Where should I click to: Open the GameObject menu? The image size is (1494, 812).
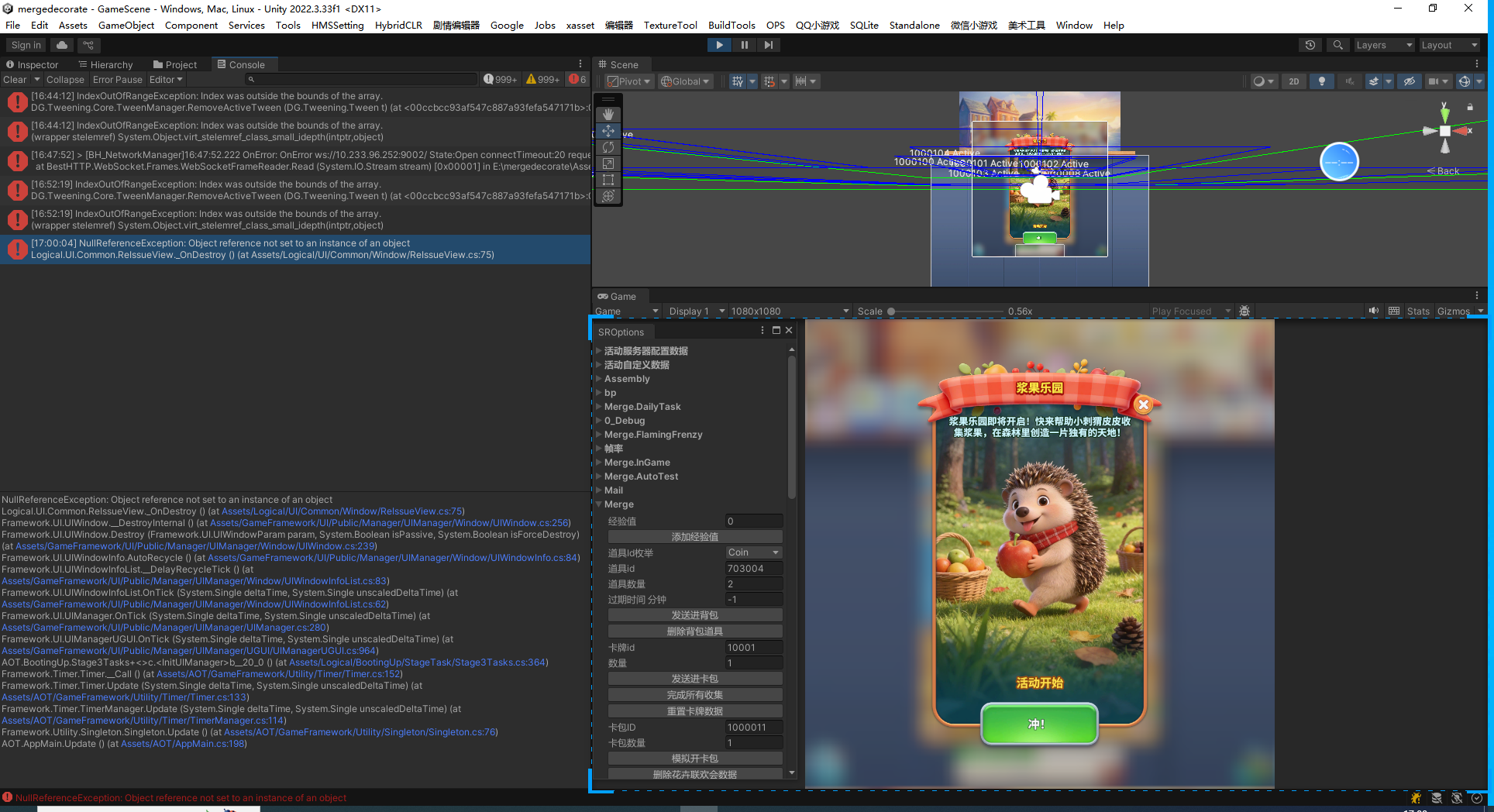pos(126,26)
